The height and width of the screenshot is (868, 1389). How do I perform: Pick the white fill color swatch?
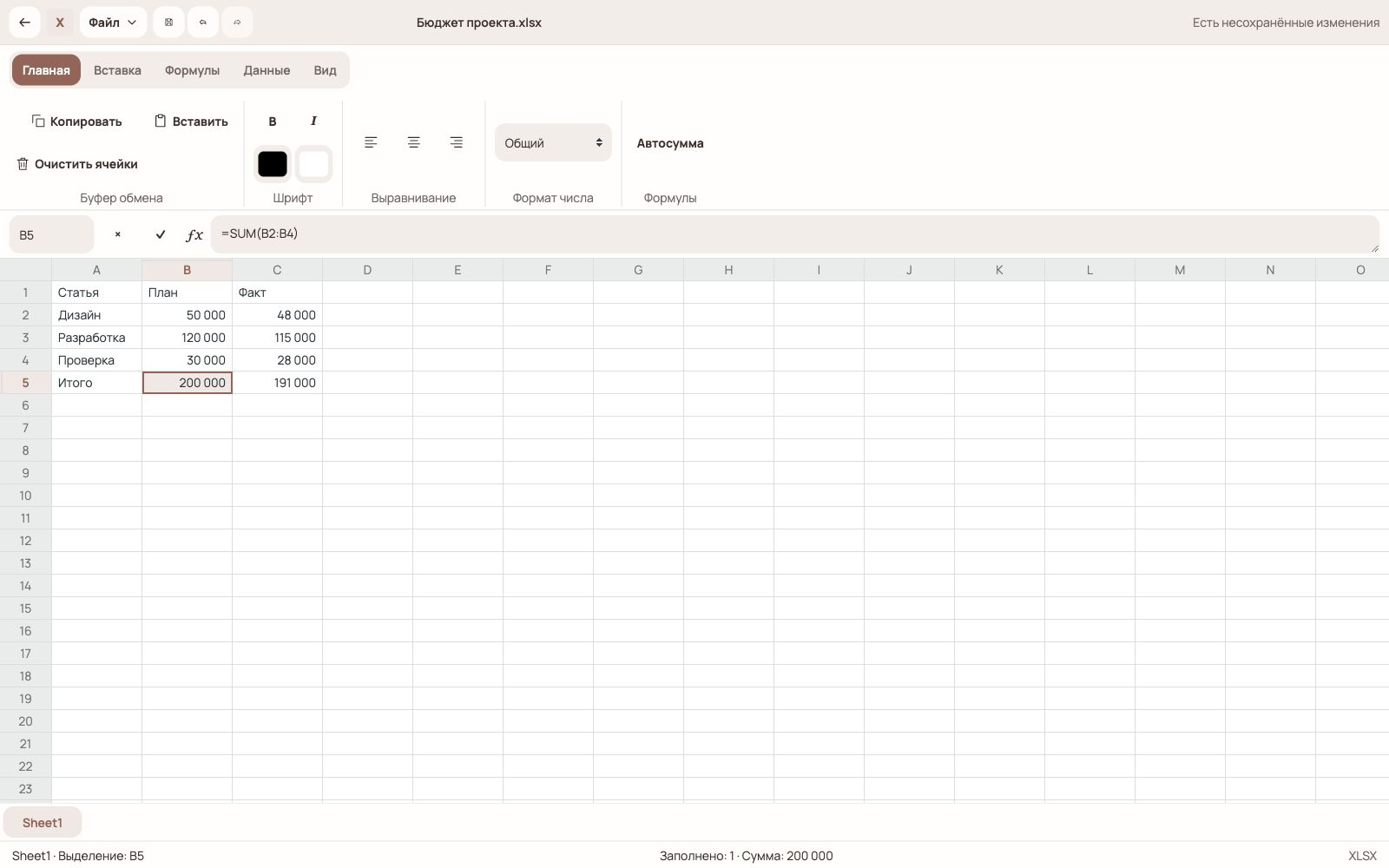coord(313,164)
